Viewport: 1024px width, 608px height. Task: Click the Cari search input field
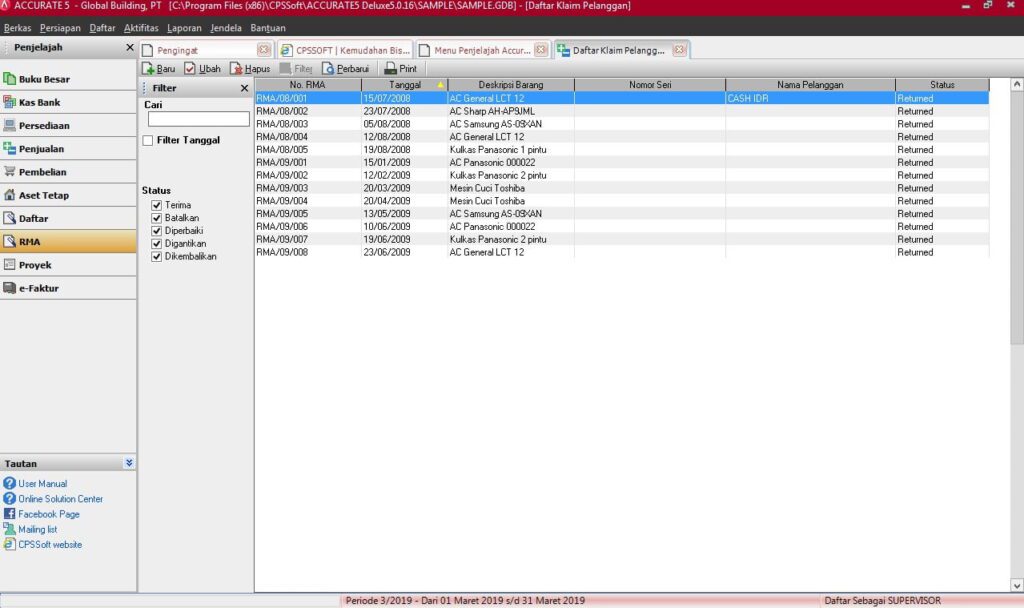[198, 119]
